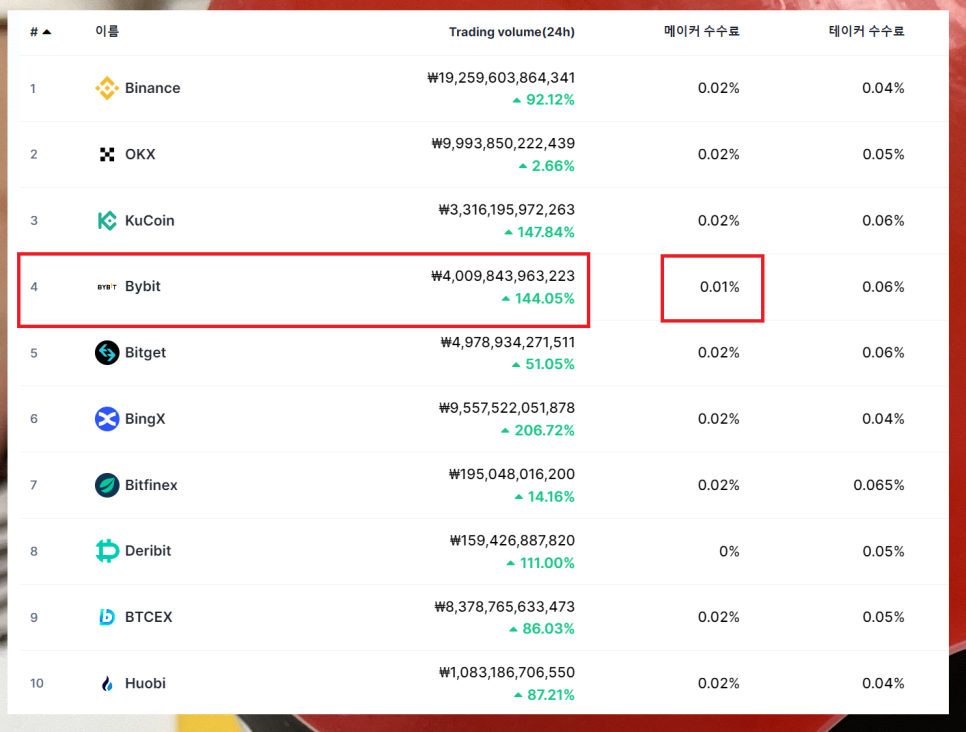
Task: Click Huobi taker fee 0.04%
Action: pos(883,683)
